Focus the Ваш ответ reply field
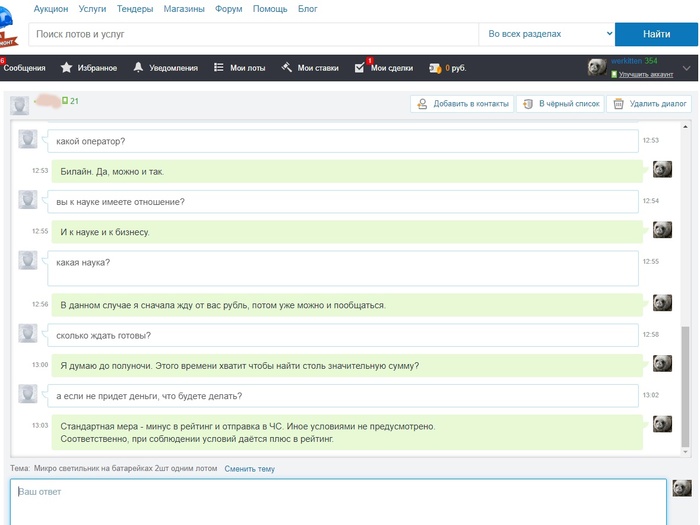This screenshot has height=525, width=700. [x=337, y=500]
